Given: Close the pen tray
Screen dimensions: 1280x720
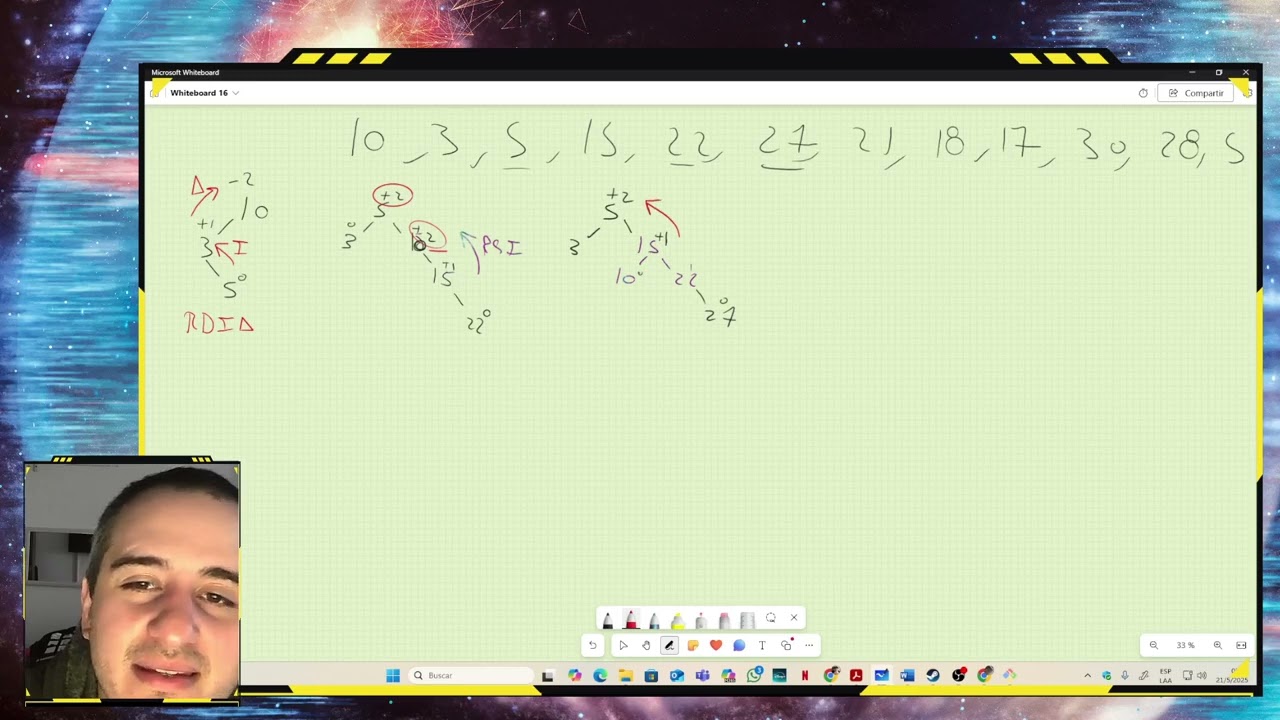Looking at the screenshot, I should point(794,618).
